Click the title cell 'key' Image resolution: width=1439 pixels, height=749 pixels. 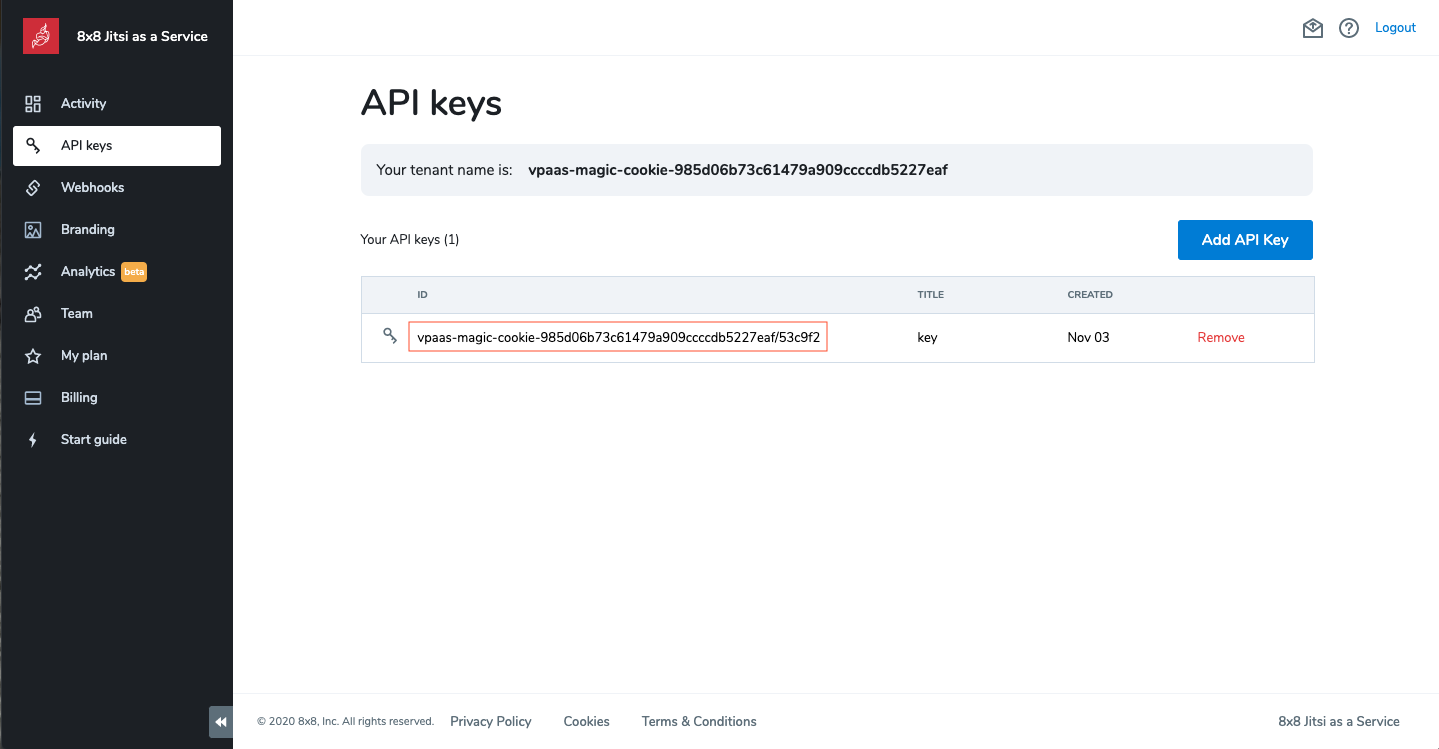click(927, 338)
